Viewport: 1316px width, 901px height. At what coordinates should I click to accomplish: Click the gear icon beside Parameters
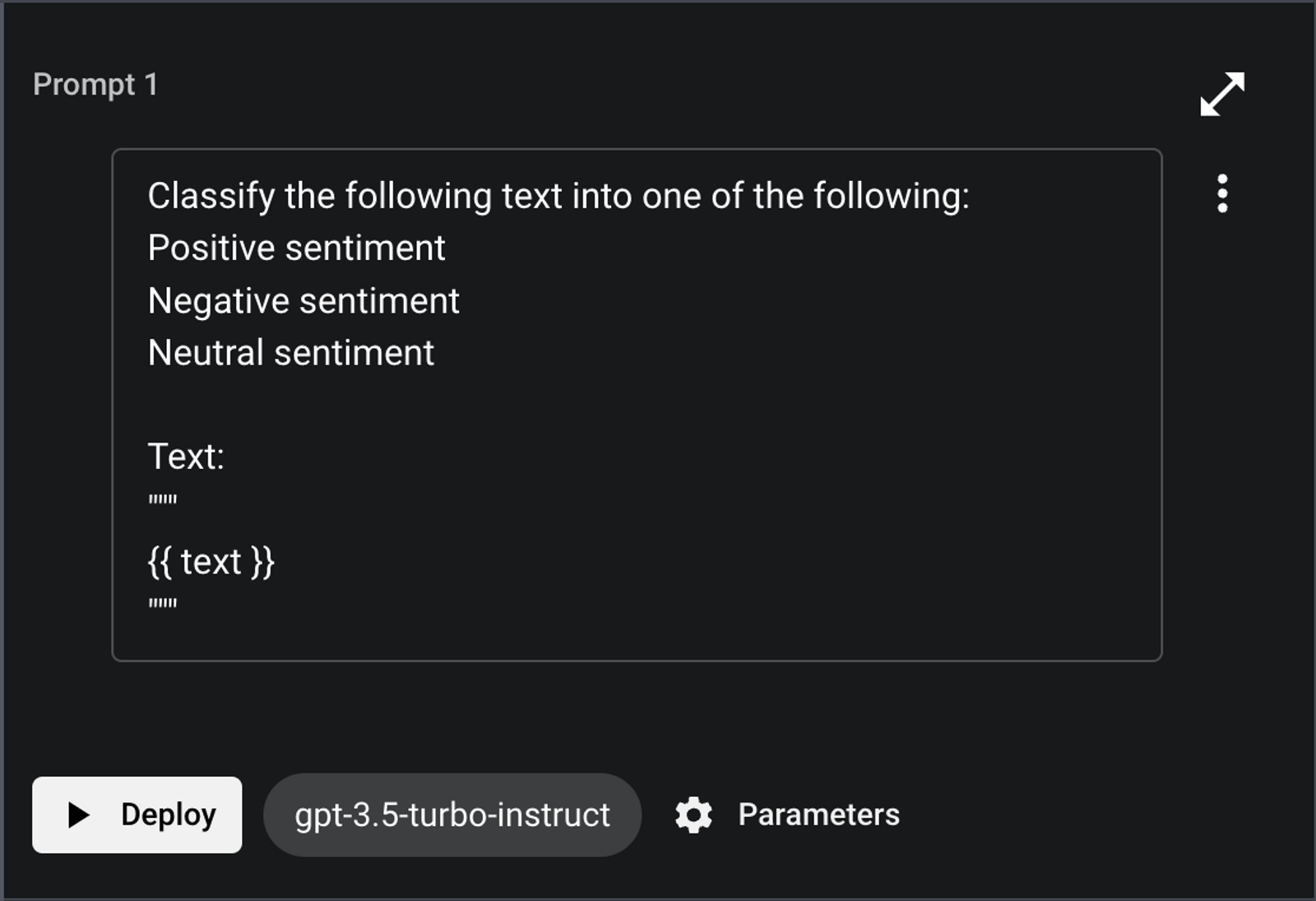(693, 815)
